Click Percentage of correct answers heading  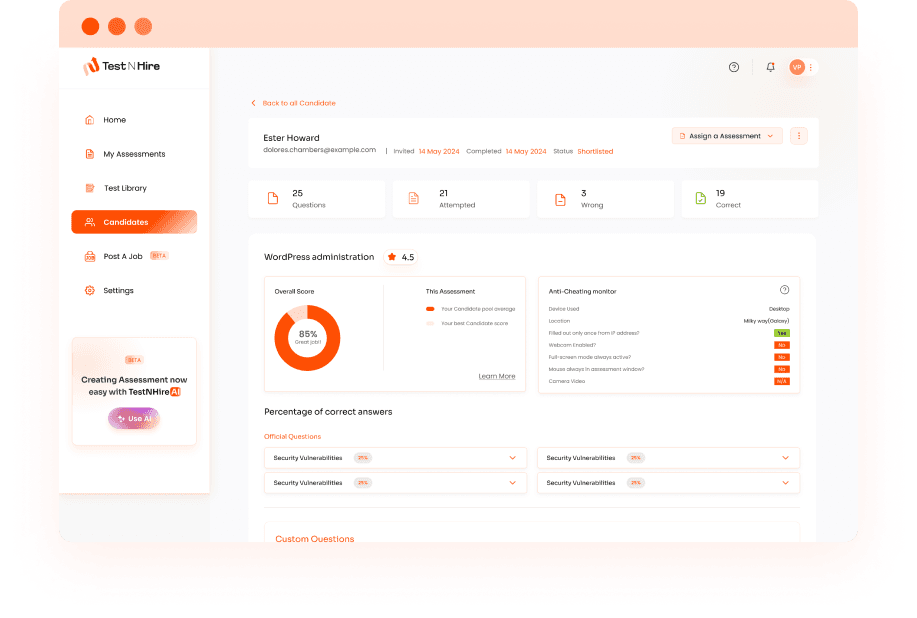328,412
